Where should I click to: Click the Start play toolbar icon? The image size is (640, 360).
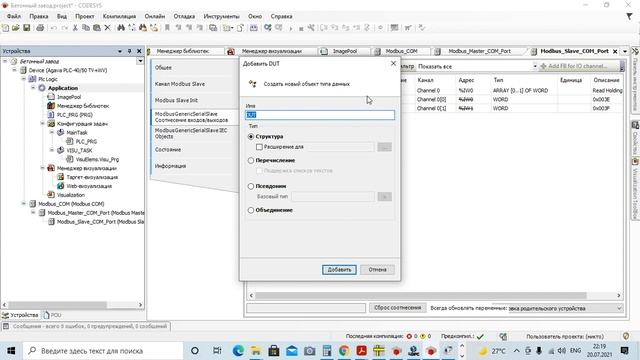point(291,28)
